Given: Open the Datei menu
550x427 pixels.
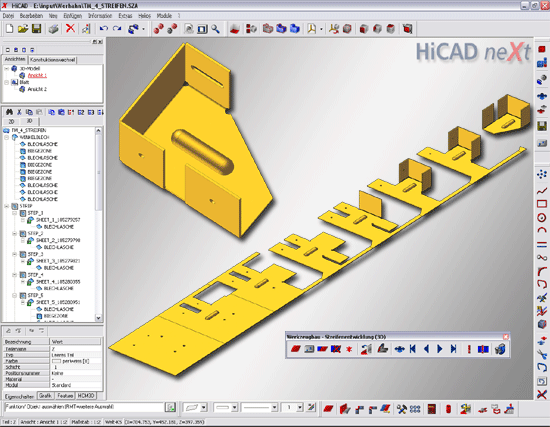Looking at the screenshot, I should [8, 16].
